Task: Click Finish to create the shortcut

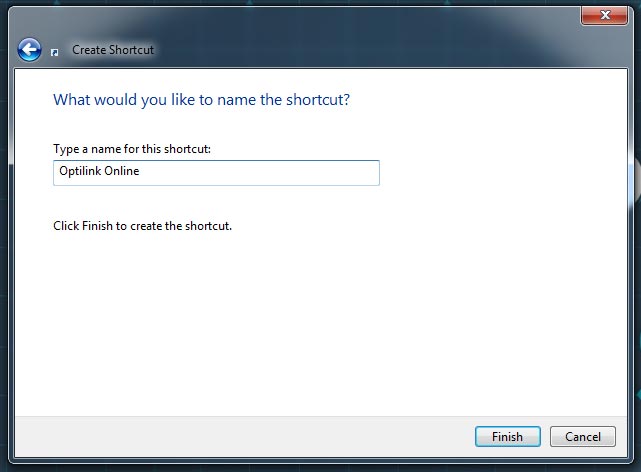Action: point(508,436)
